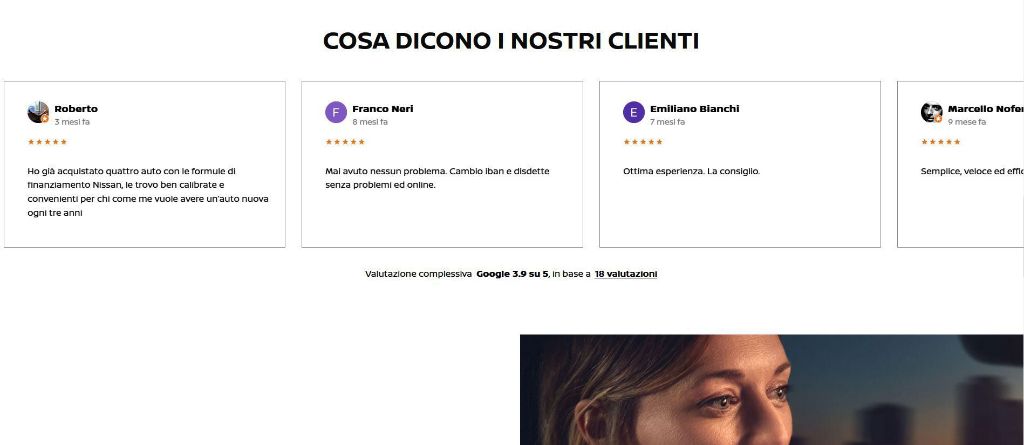Click Roberto's profile avatar
The image size is (1024, 445).
38,112
